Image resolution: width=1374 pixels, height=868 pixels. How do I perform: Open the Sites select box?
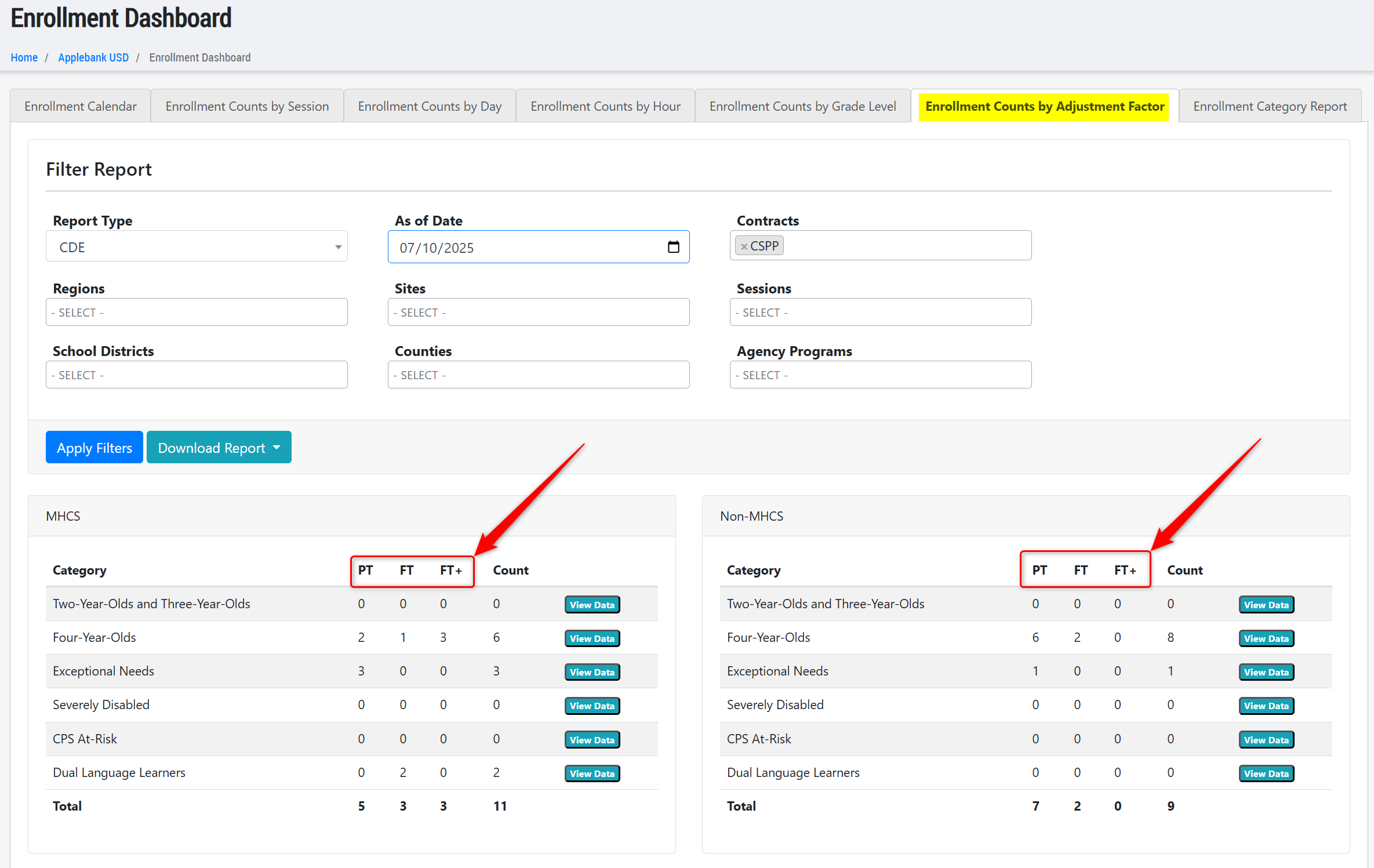coord(538,313)
